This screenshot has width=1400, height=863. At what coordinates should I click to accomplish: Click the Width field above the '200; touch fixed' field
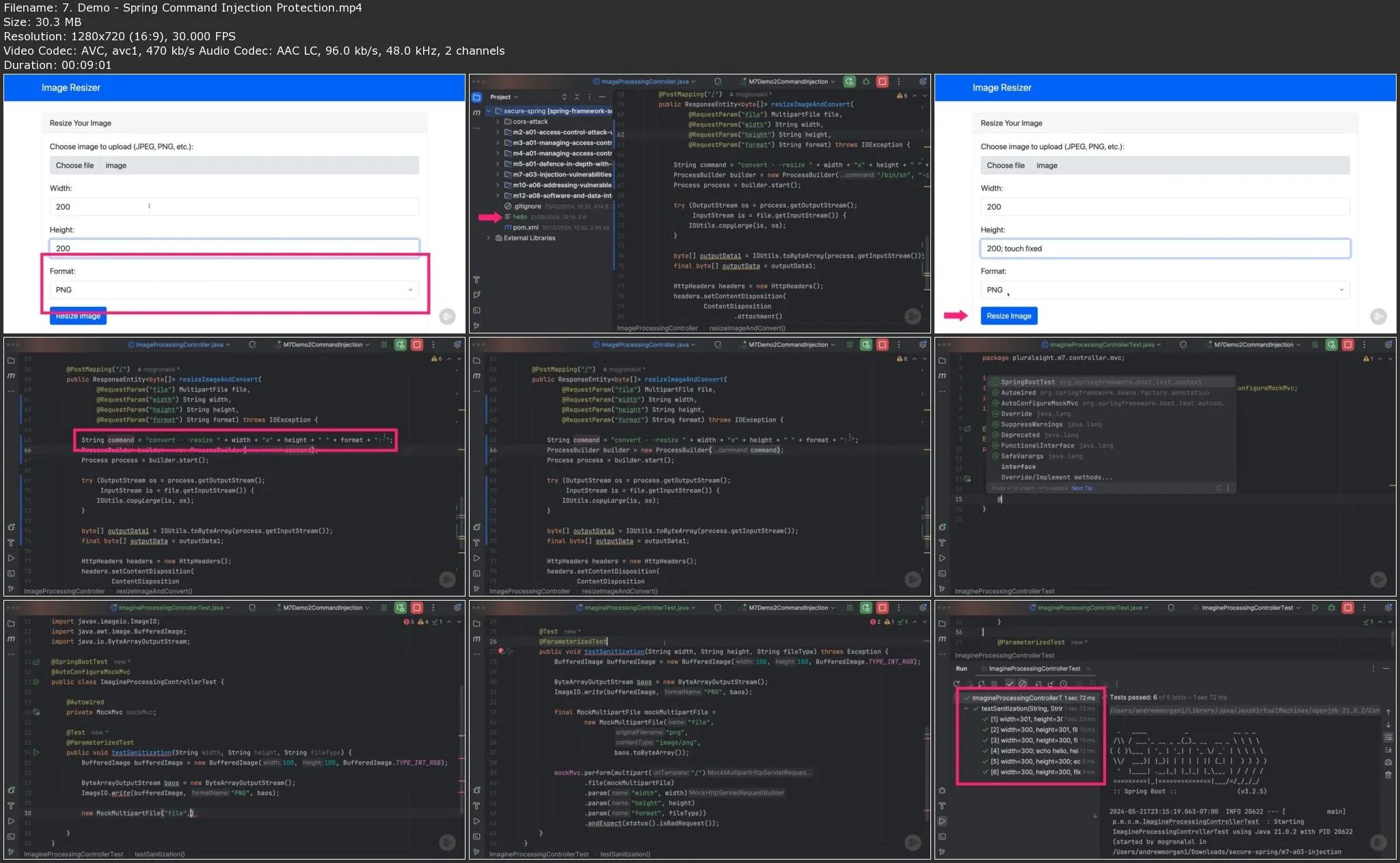1165,206
